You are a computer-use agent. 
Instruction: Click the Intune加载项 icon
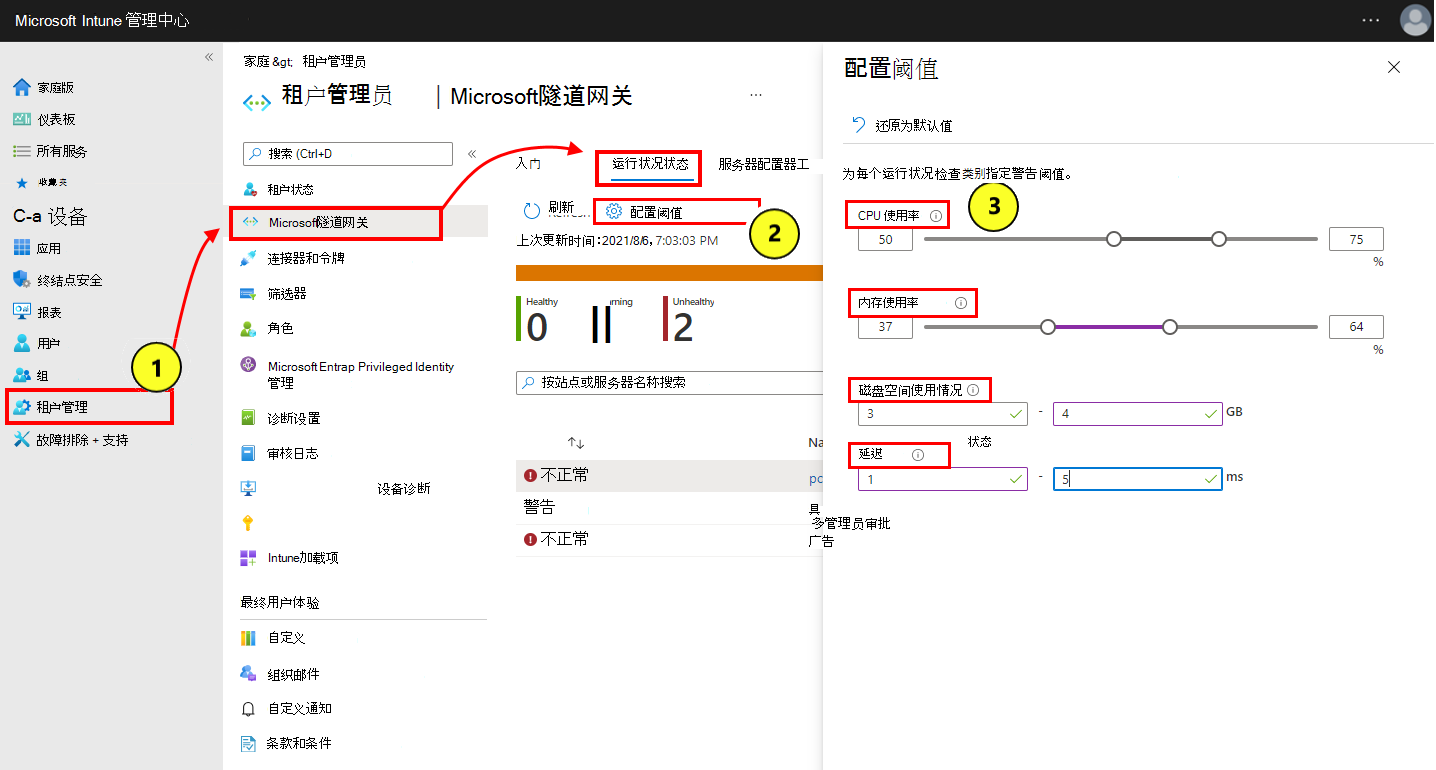tap(248, 558)
